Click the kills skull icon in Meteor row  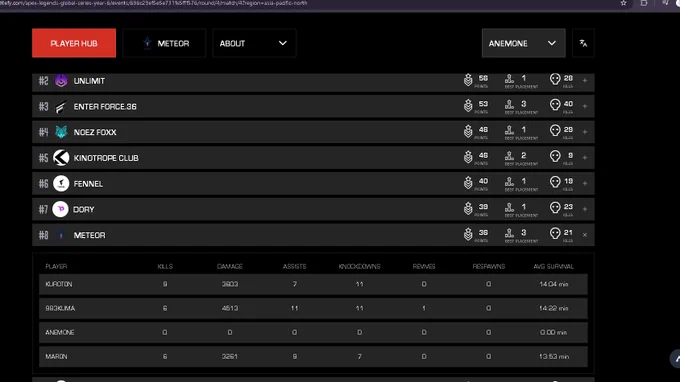[555, 233]
